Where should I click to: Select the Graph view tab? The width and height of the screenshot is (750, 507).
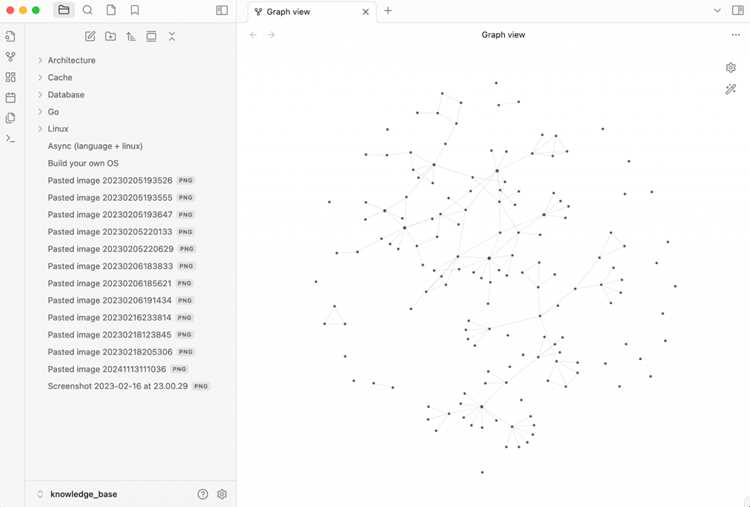point(288,11)
